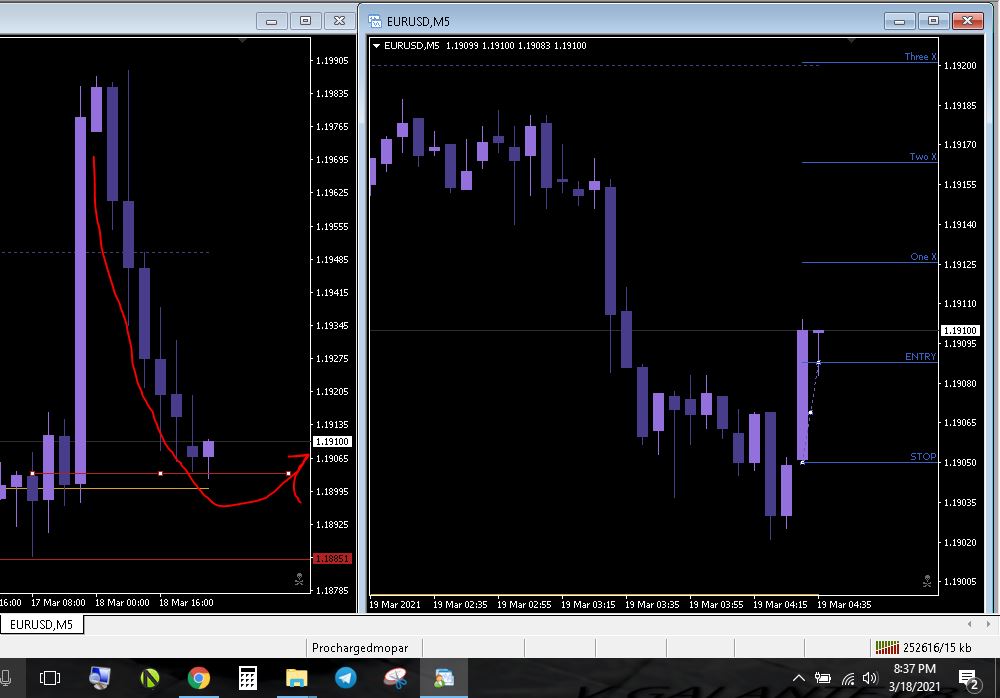Click the 1.19100 price tag on left chart
Viewport: 1000px width, 698px height.
tap(332, 442)
